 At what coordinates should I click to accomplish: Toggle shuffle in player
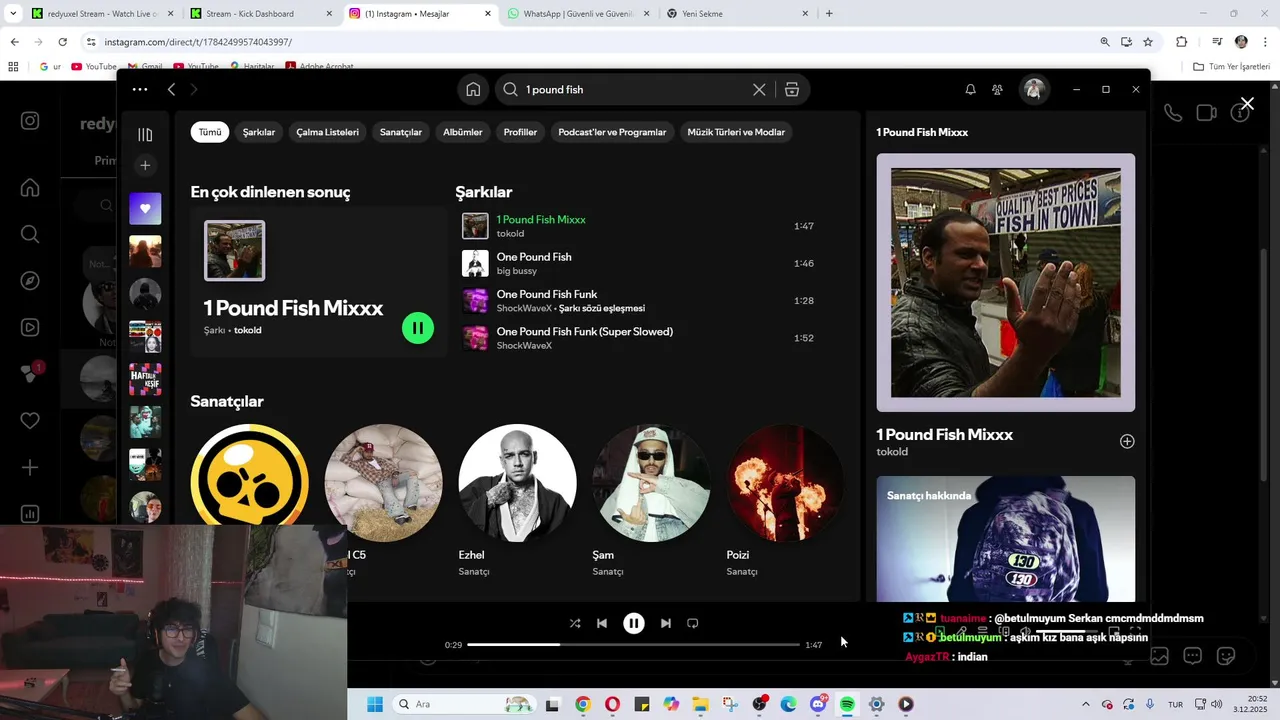click(x=575, y=623)
